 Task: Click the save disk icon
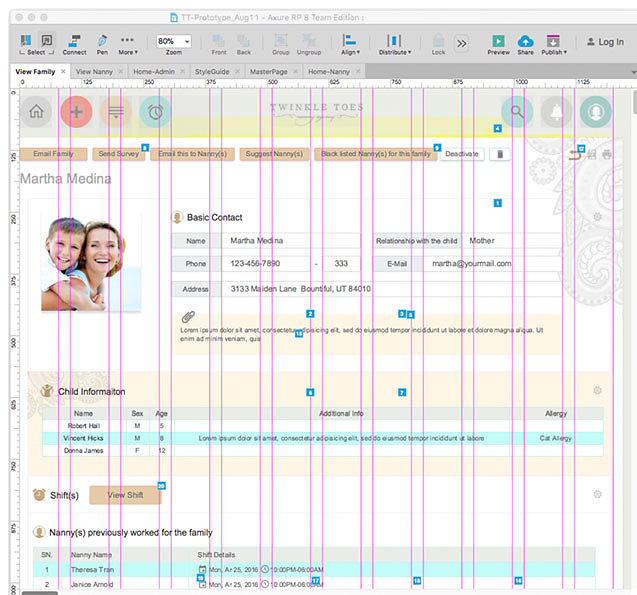point(592,154)
